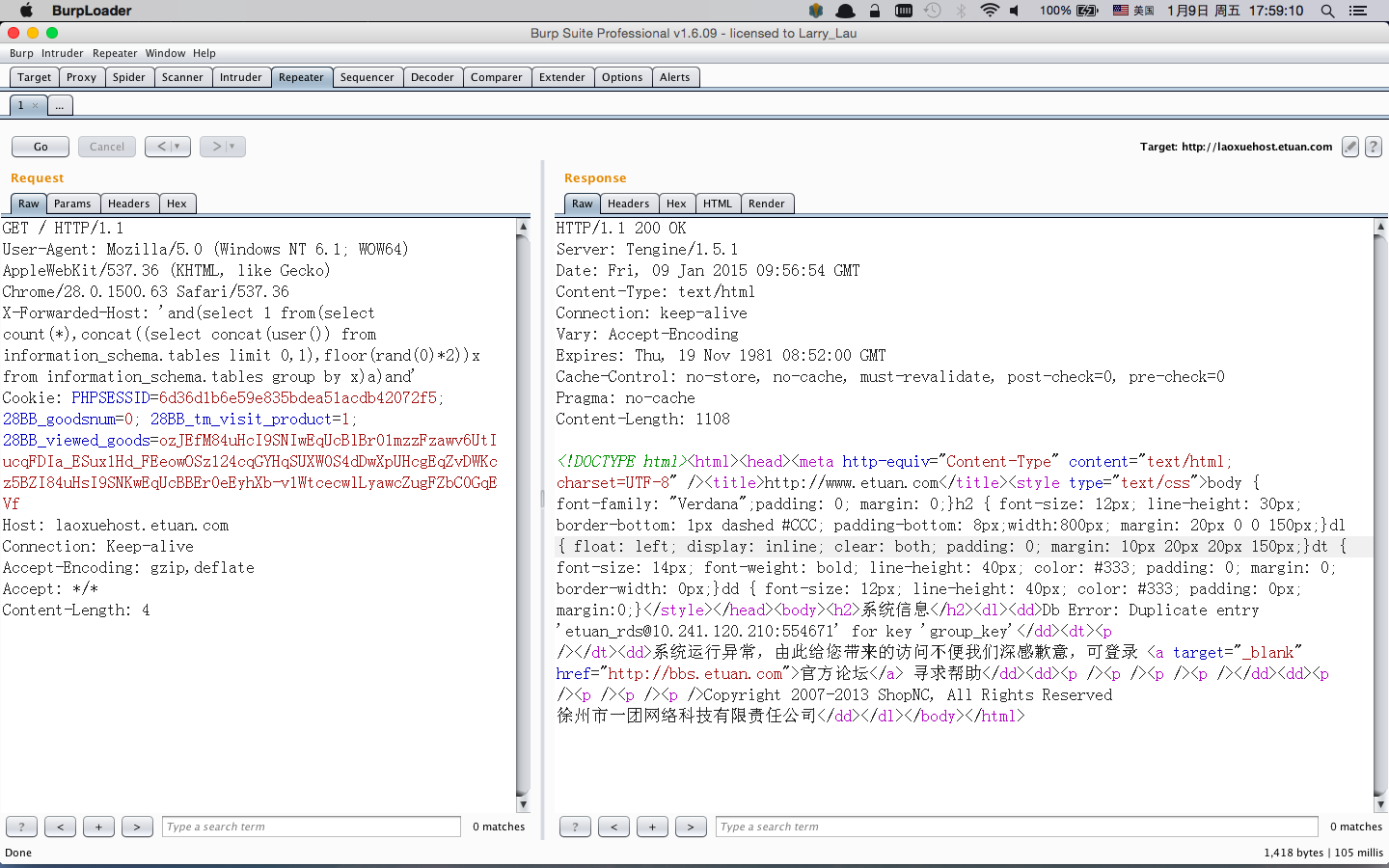Add new repeater tab with ... button

coord(60,106)
